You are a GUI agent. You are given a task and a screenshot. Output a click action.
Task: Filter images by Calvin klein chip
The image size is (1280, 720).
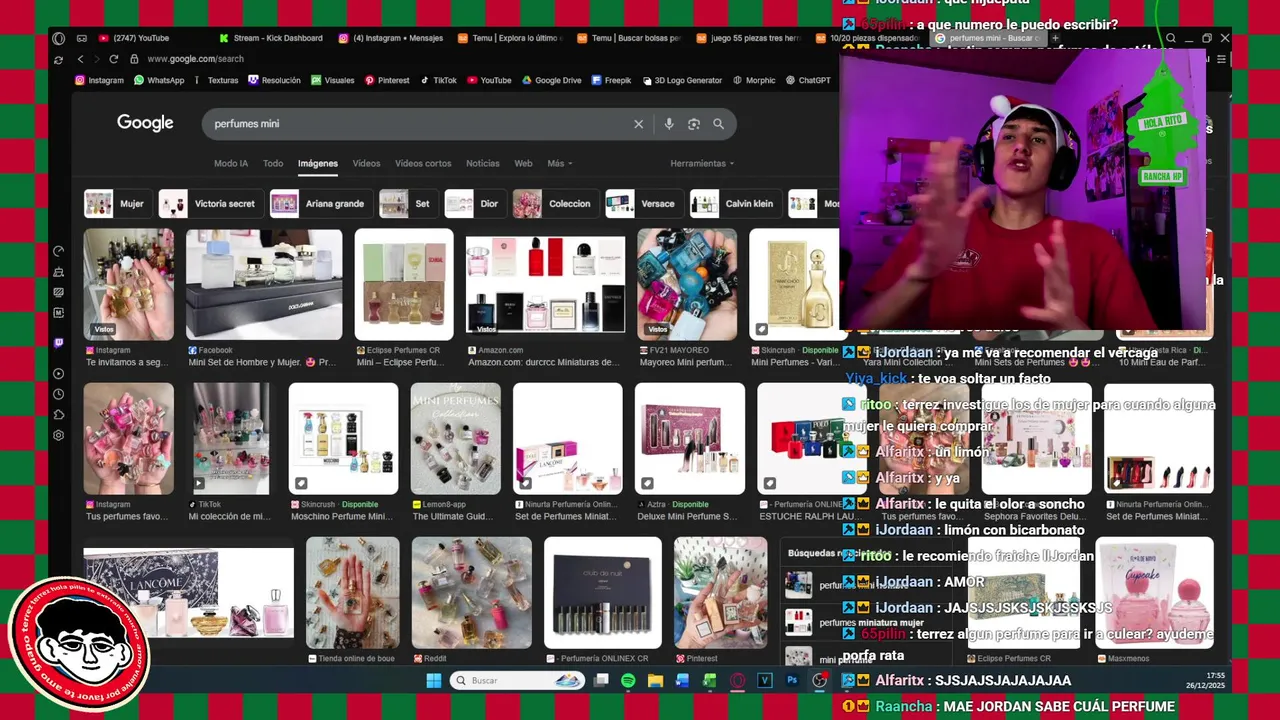pyautogui.click(x=735, y=203)
